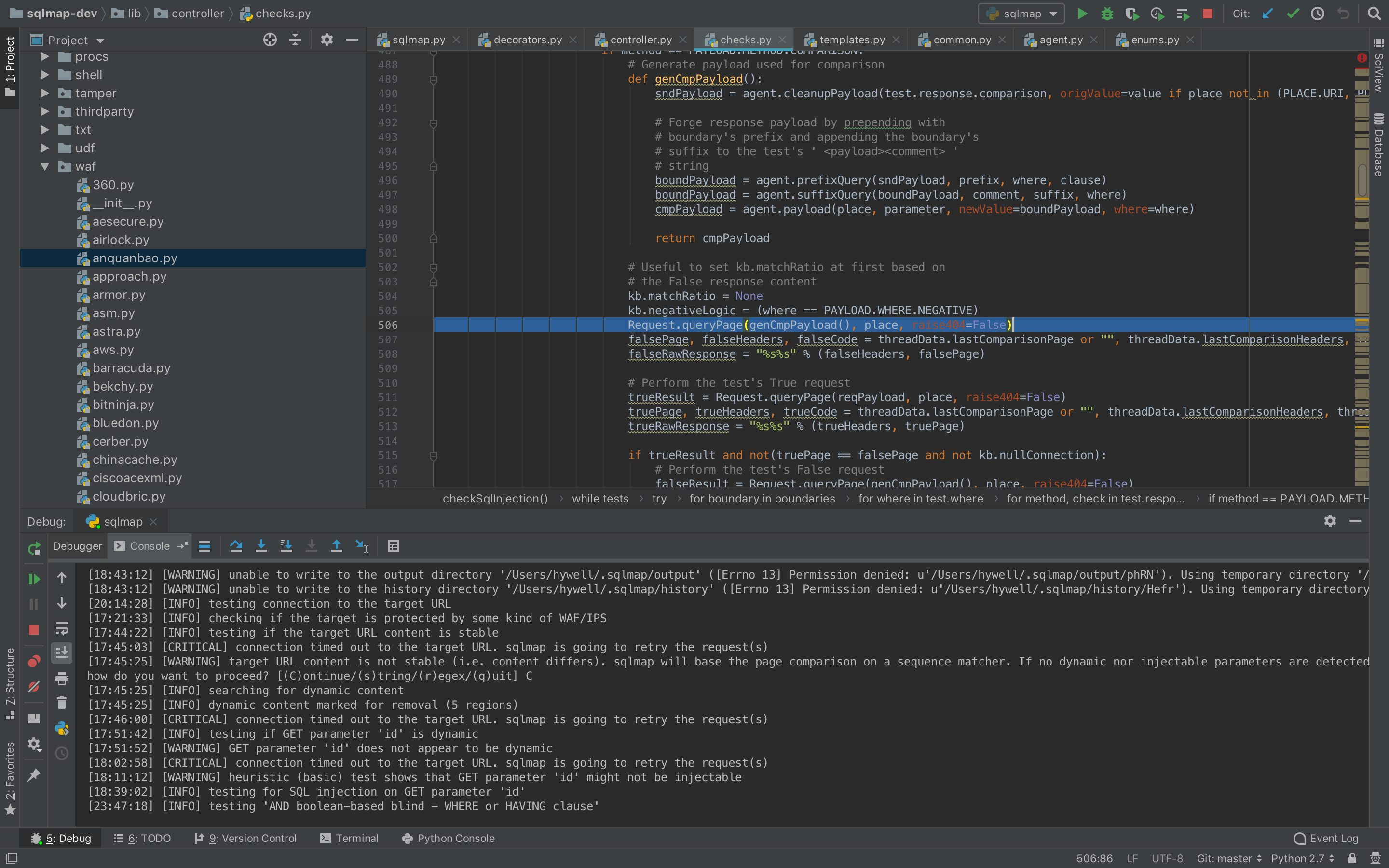Stop the running sqlmap process
Image resolution: width=1389 pixels, height=868 pixels.
(x=1208, y=13)
